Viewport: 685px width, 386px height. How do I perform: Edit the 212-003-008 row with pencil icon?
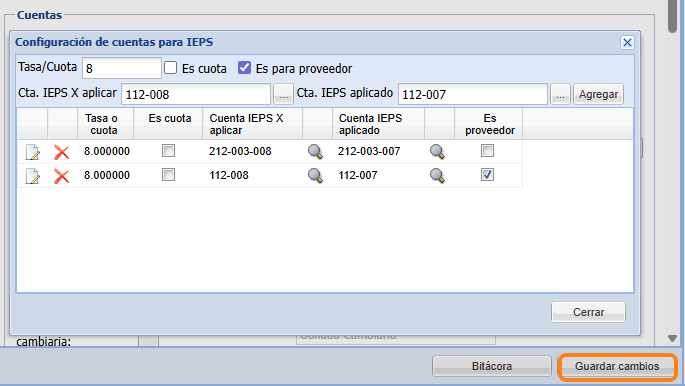[33, 152]
